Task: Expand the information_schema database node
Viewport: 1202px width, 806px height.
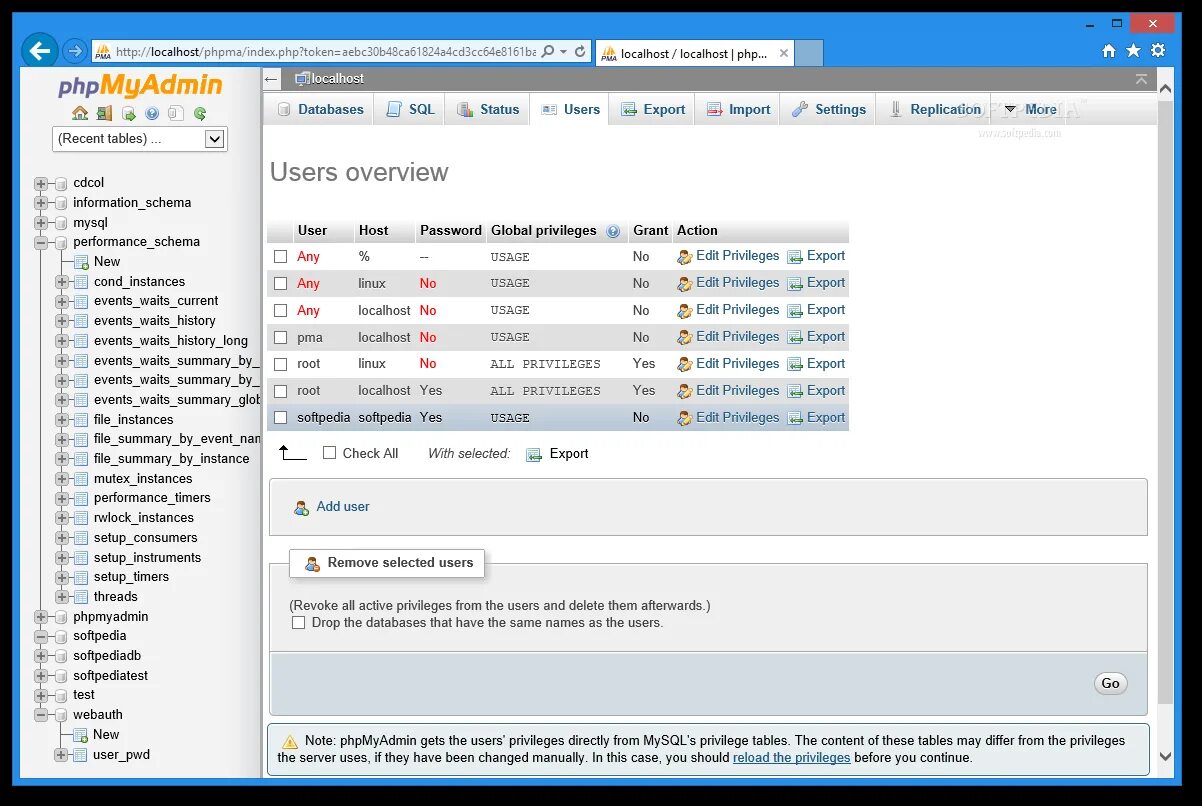Action: (x=41, y=203)
